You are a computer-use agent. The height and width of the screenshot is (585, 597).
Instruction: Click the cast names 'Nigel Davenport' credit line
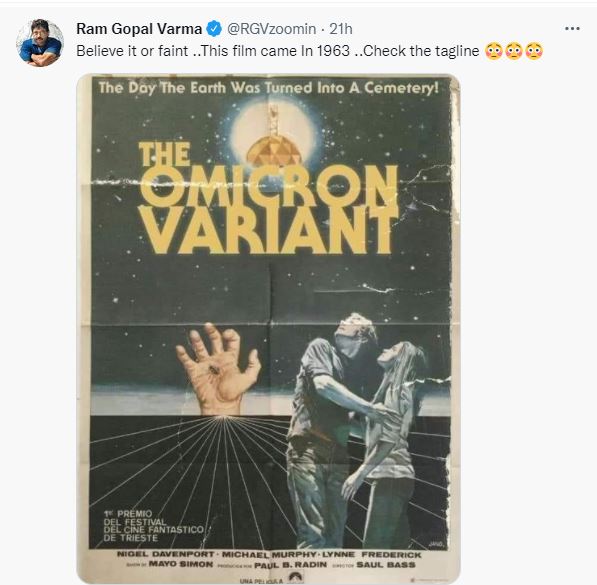[269, 555]
